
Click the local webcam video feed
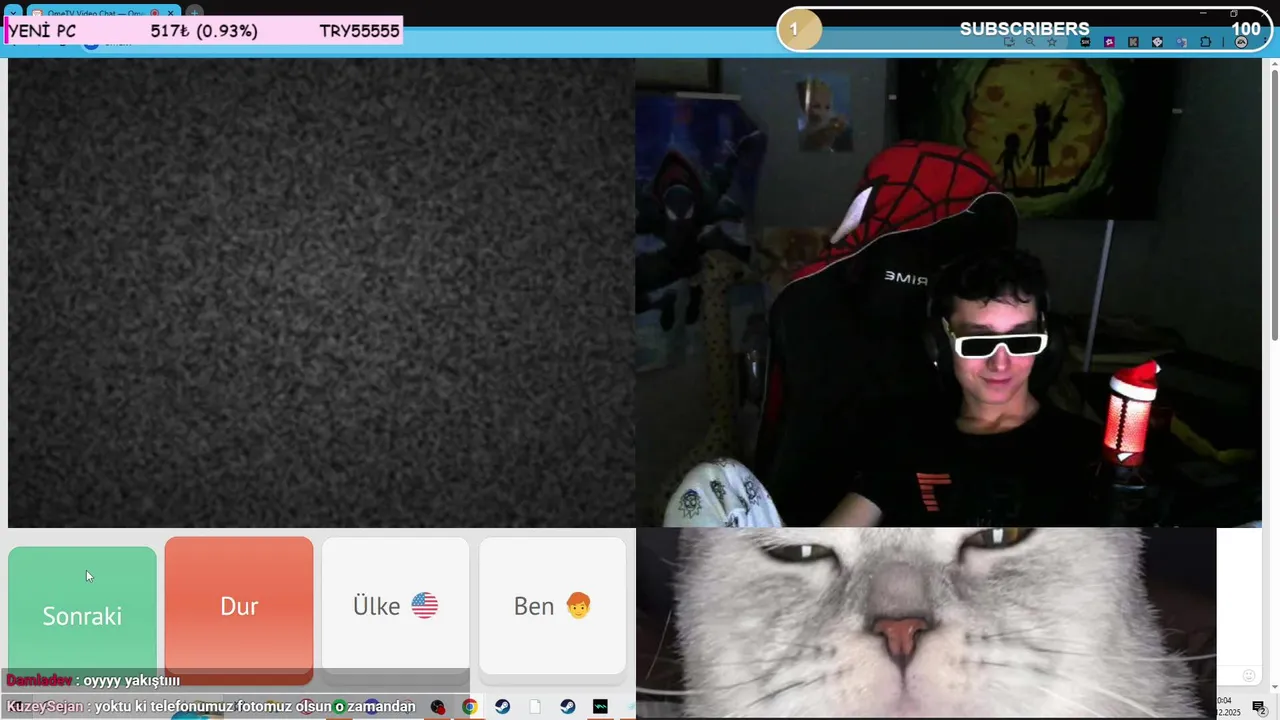tap(948, 292)
